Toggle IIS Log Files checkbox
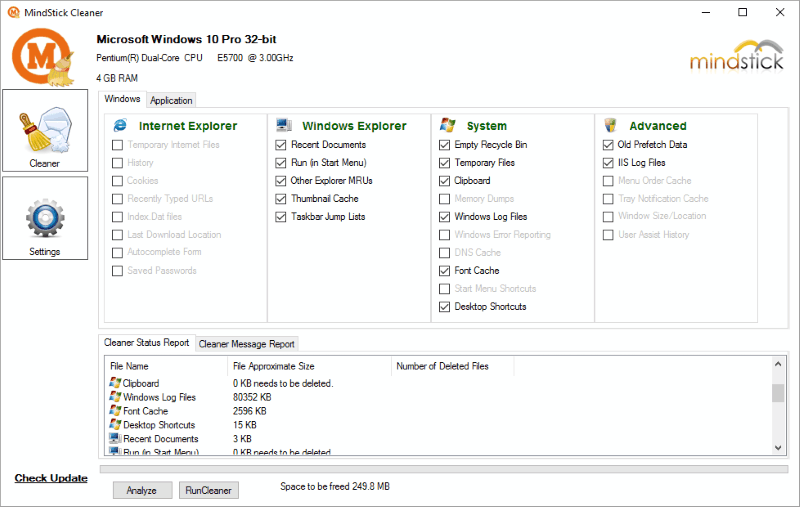 (x=608, y=163)
